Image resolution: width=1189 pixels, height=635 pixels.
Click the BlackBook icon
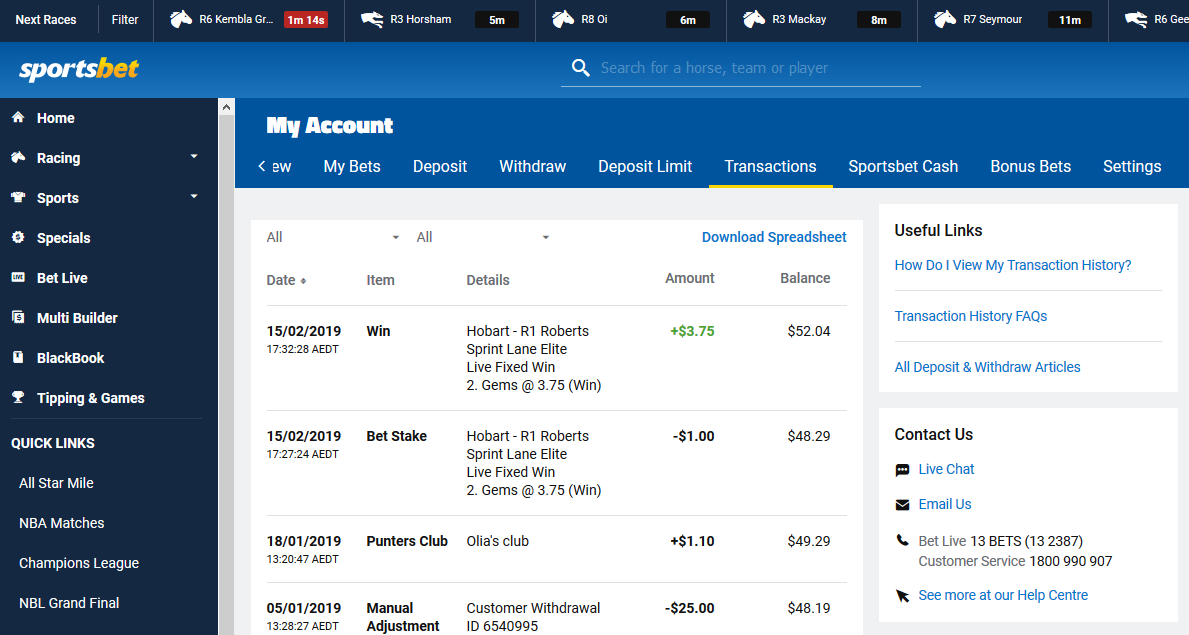18,357
